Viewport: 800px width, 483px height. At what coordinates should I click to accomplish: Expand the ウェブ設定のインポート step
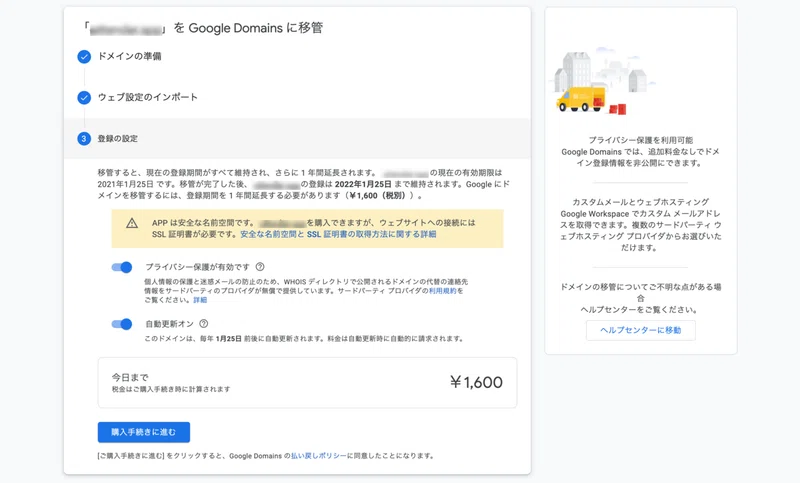click(148, 97)
